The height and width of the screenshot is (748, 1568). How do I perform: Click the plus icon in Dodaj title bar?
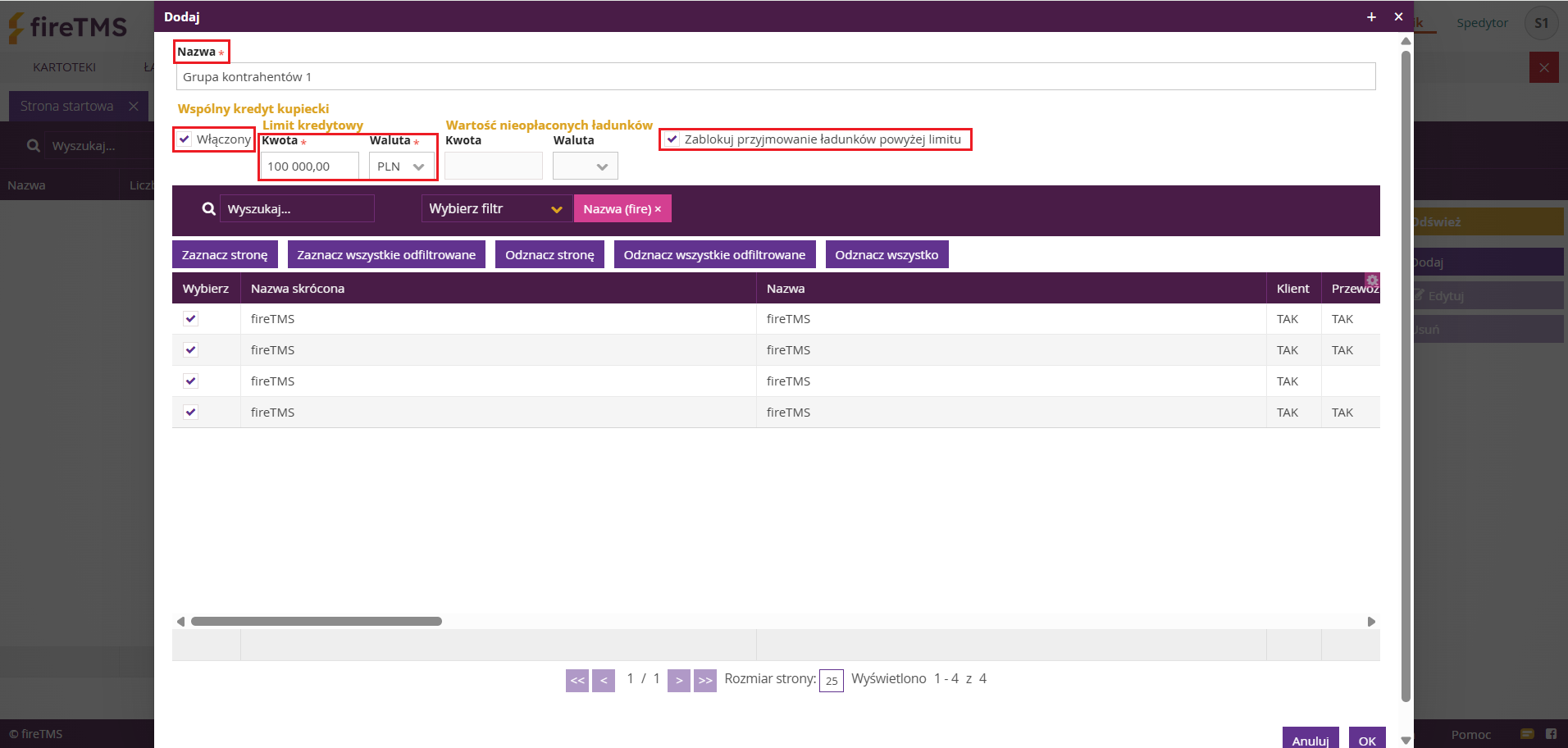tap(1371, 16)
